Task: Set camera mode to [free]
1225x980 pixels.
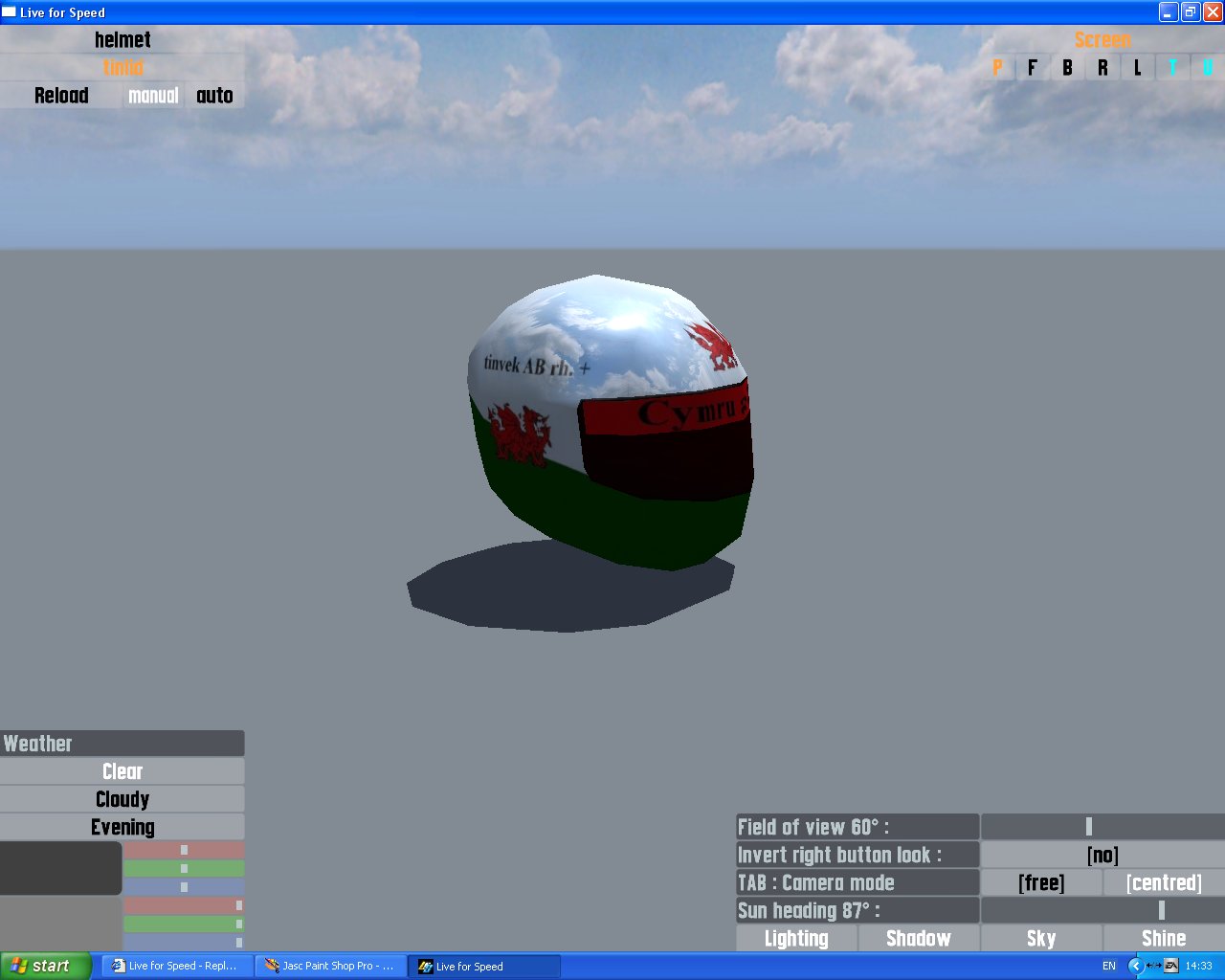Action: pyautogui.click(x=1041, y=882)
